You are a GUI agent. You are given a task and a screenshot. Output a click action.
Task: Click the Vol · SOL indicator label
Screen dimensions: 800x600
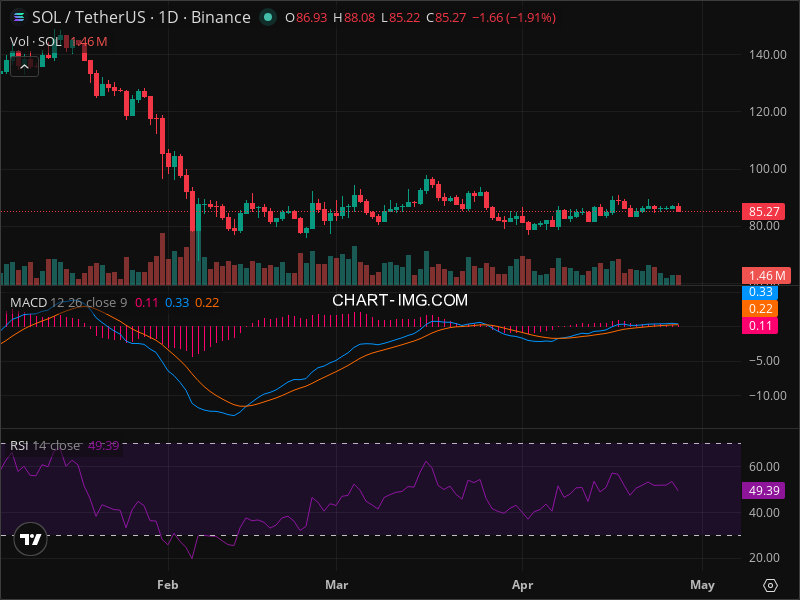click(x=35, y=42)
